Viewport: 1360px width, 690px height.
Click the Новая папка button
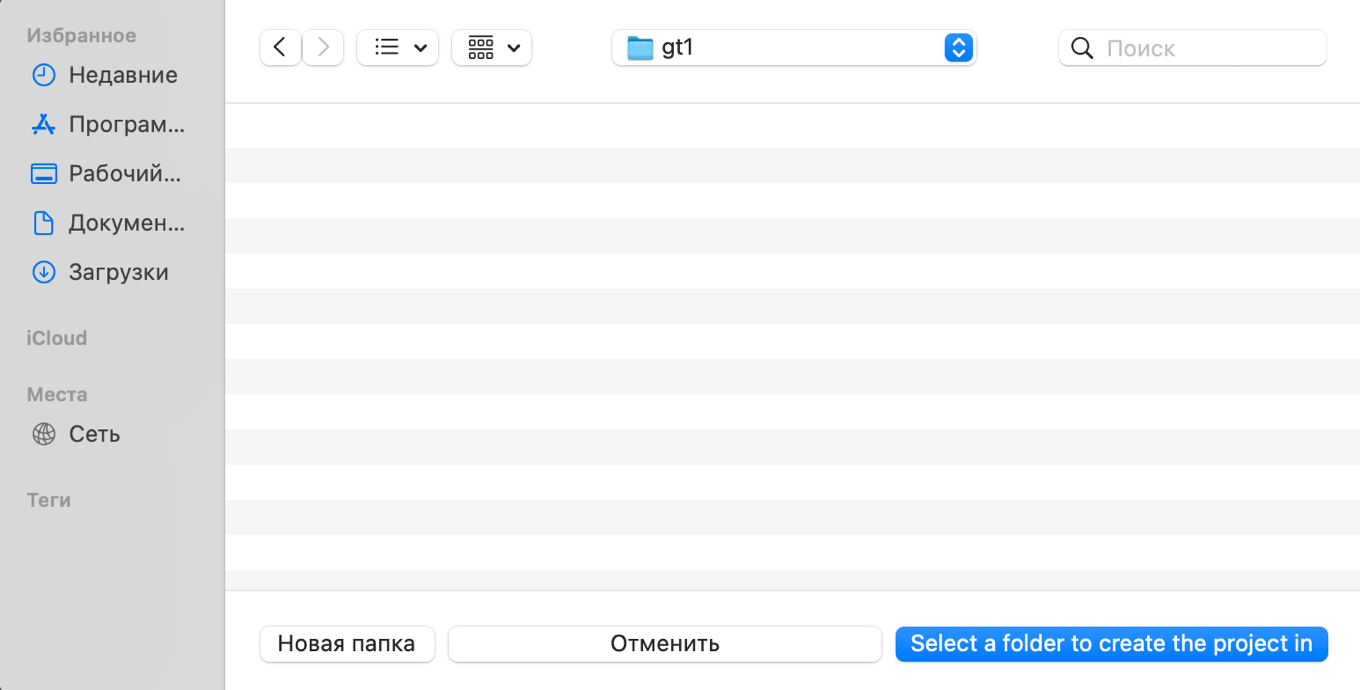coord(346,644)
